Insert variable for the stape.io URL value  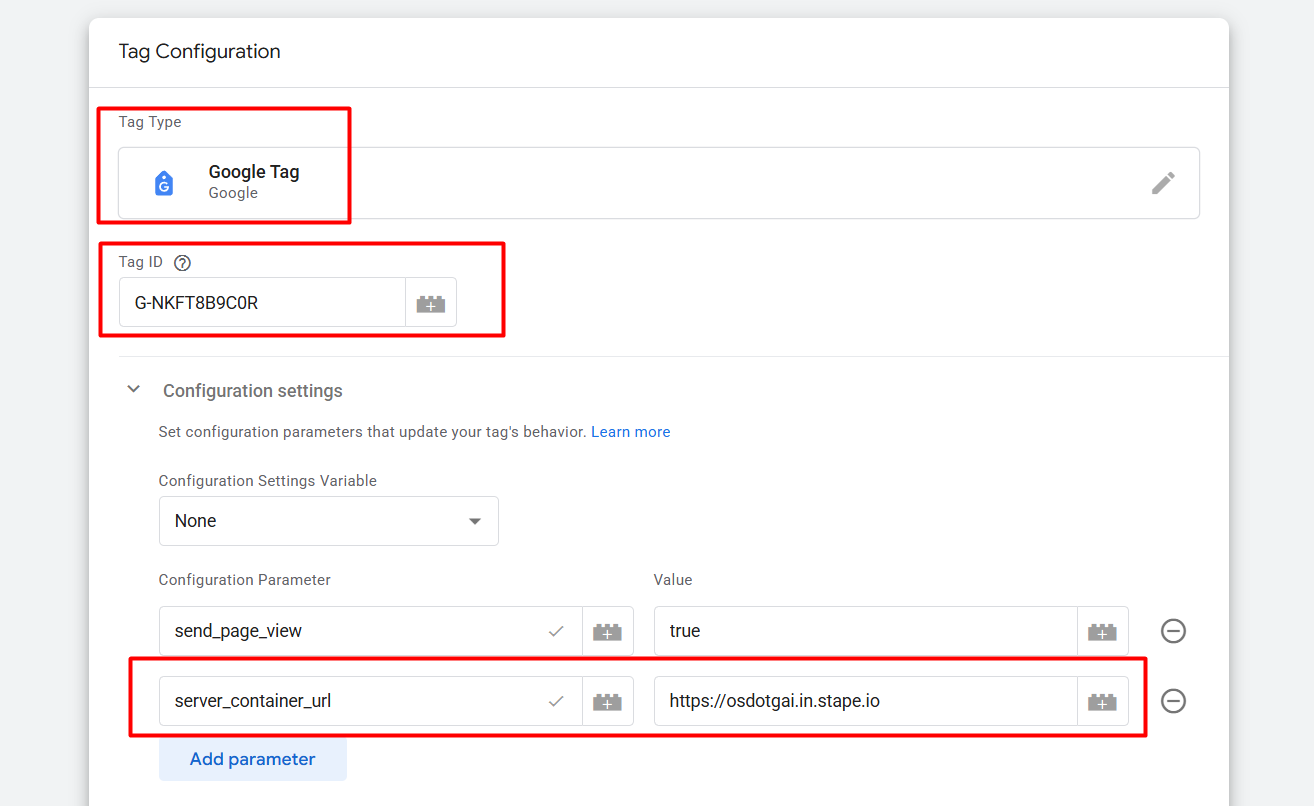click(1102, 701)
